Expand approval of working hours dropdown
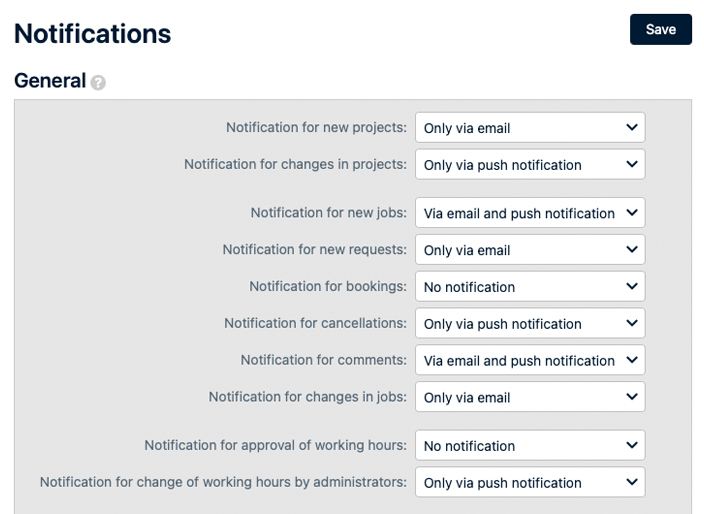The image size is (704, 514). click(x=529, y=446)
